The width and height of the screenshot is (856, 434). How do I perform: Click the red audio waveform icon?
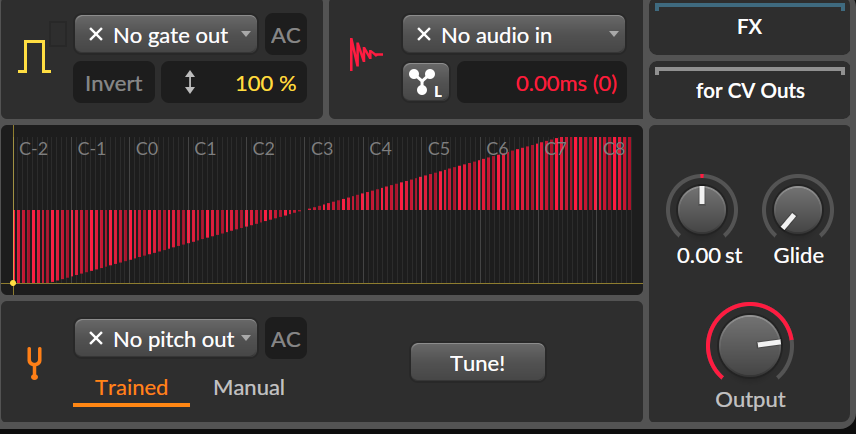(x=366, y=55)
